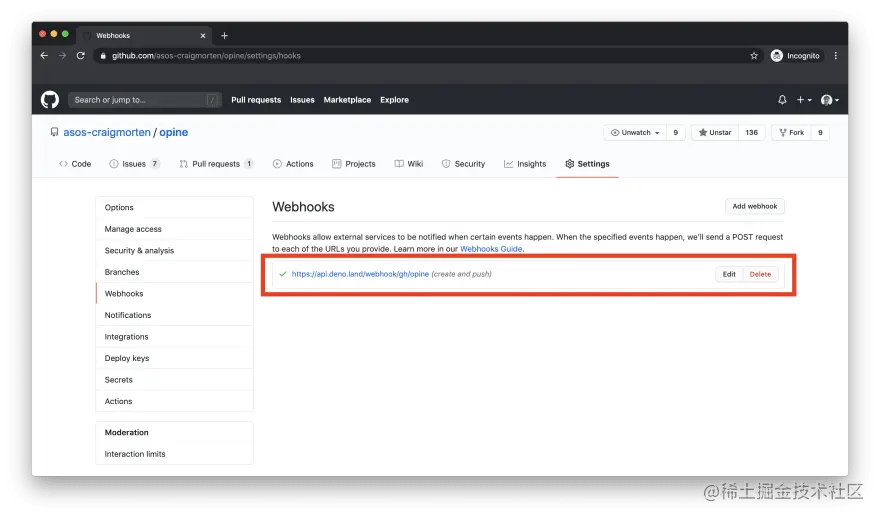Delete the deno.land webhook
Viewport: 880px width, 518px height.
(760, 274)
